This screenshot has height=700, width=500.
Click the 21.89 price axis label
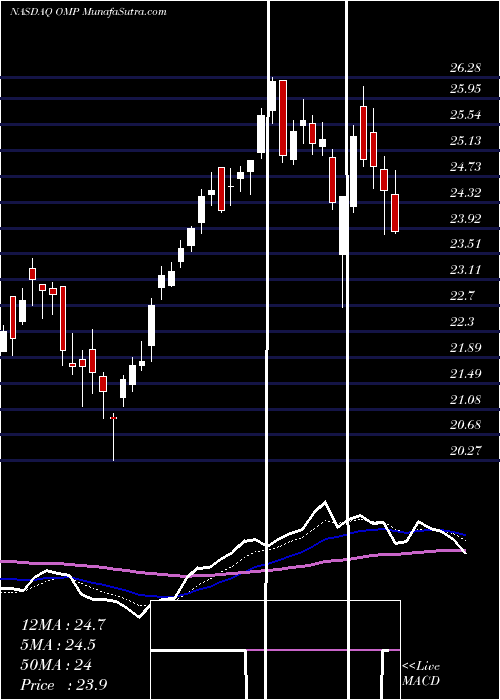point(466,347)
